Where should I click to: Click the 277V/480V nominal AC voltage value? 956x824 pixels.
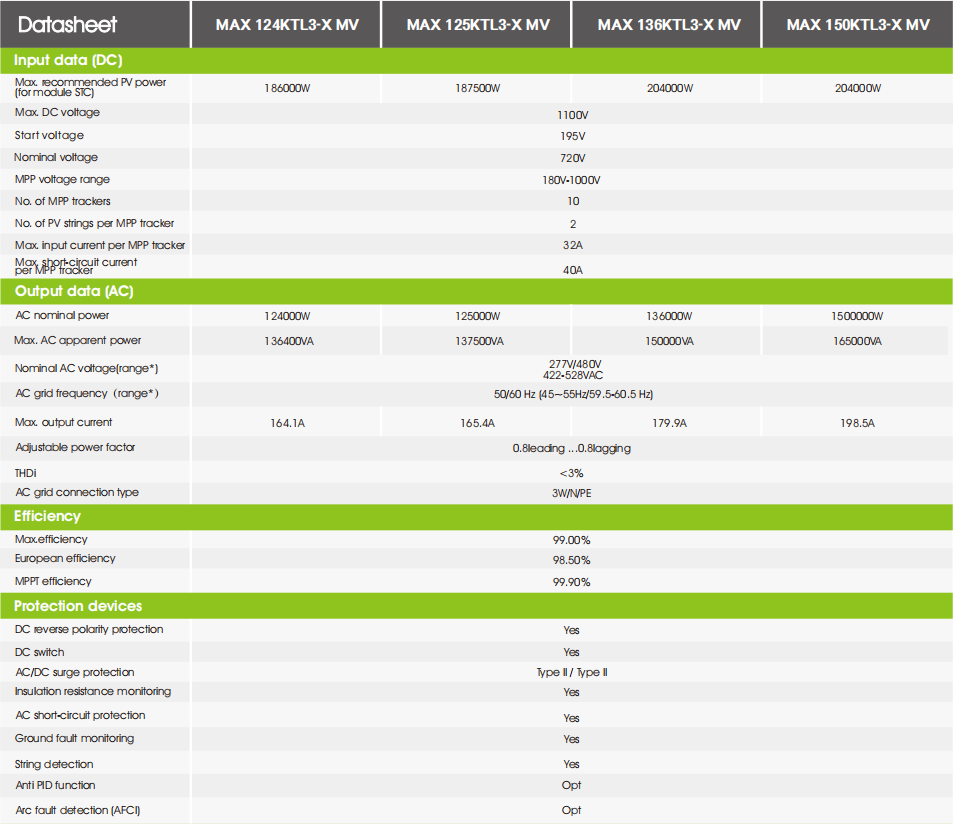click(x=575, y=364)
